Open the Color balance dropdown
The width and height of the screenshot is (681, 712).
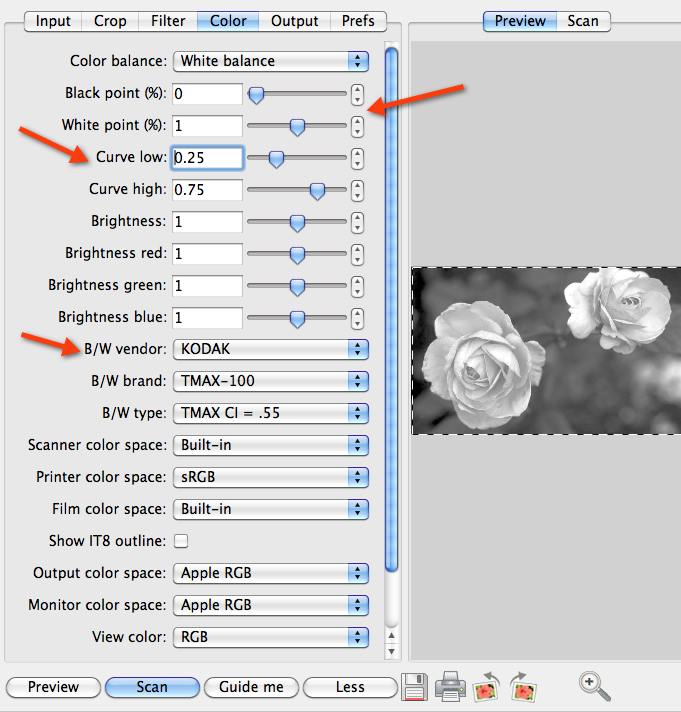tap(271, 61)
